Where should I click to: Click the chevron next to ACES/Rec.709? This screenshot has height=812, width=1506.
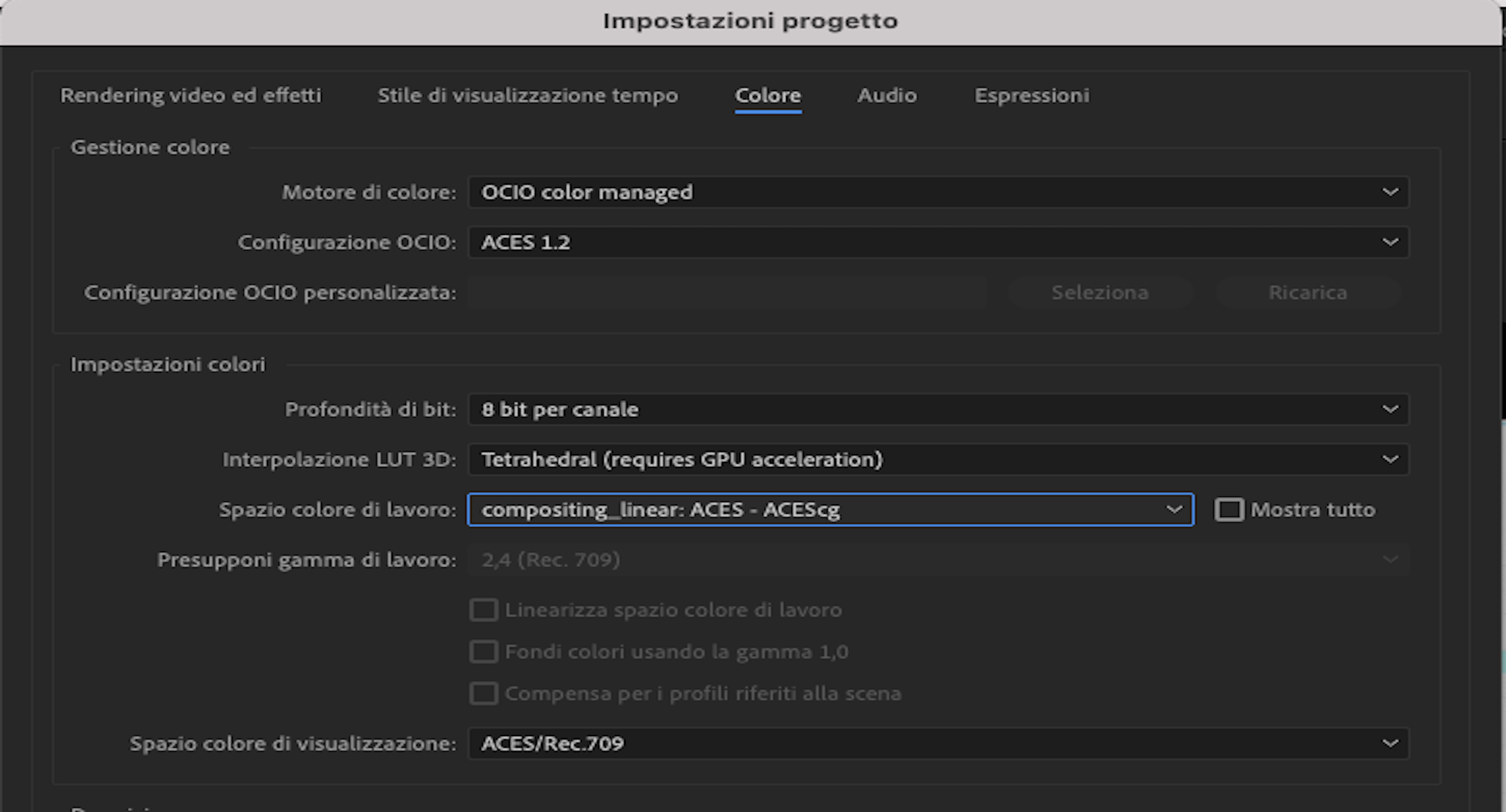(x=1392, y=743)
